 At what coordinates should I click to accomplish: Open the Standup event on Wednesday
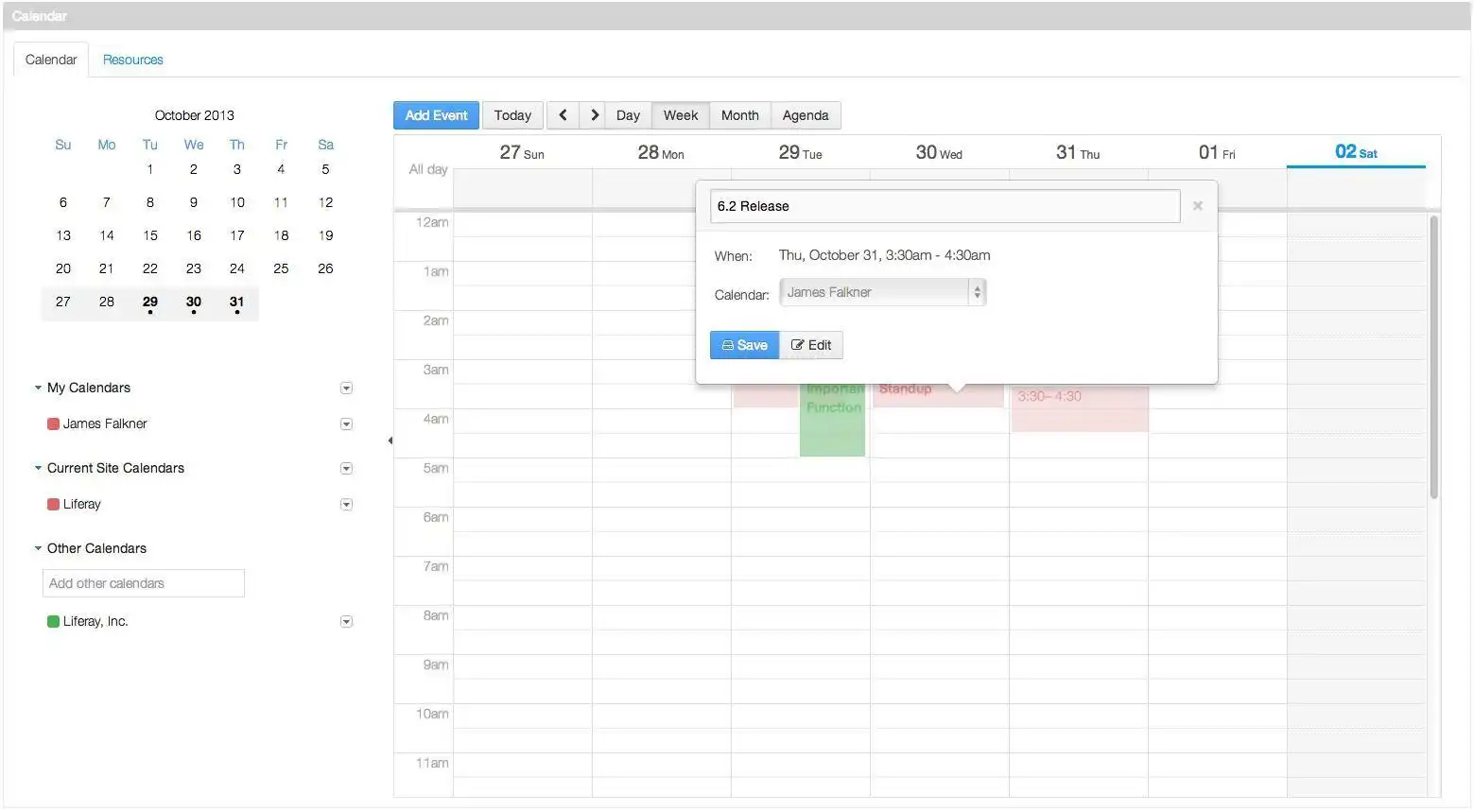click(938, 395)
